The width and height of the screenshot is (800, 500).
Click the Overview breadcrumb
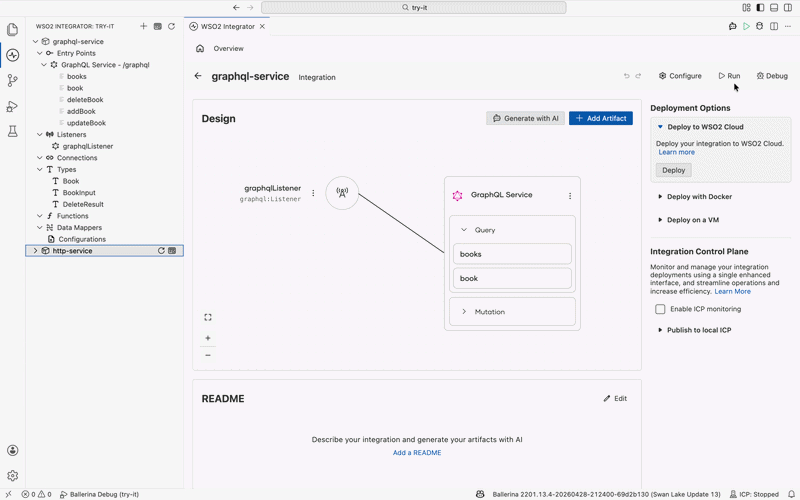pos(228,48)
